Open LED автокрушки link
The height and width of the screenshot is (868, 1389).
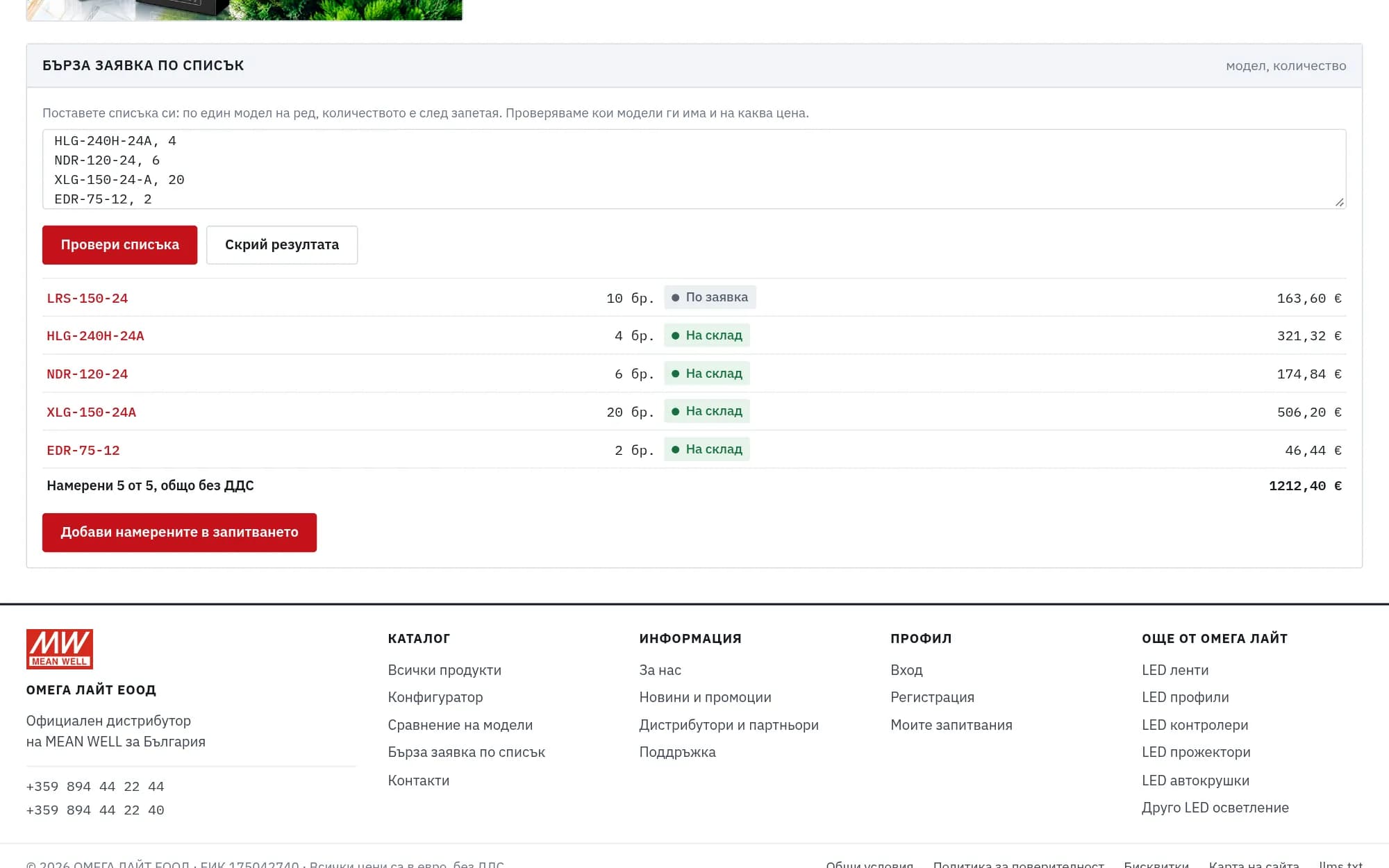1195,781
